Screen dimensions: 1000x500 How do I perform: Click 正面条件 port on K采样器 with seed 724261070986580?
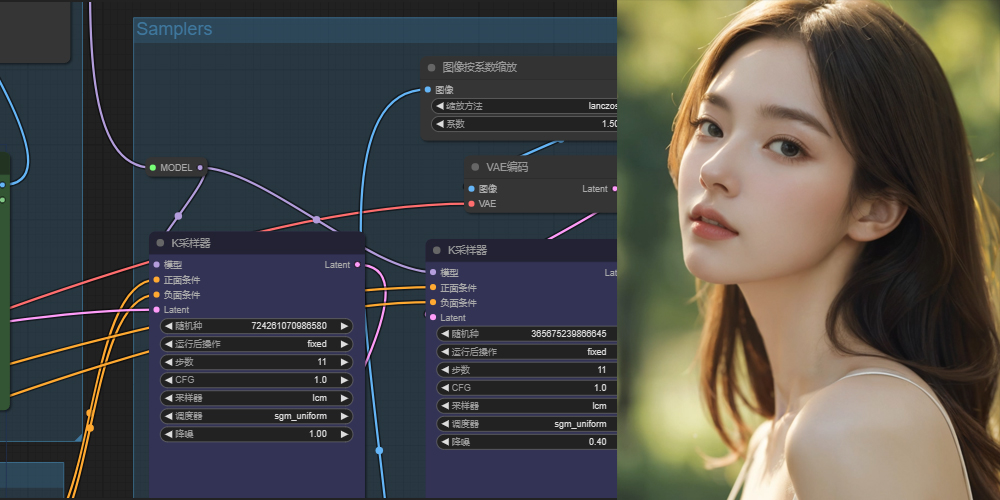[156, 280]
